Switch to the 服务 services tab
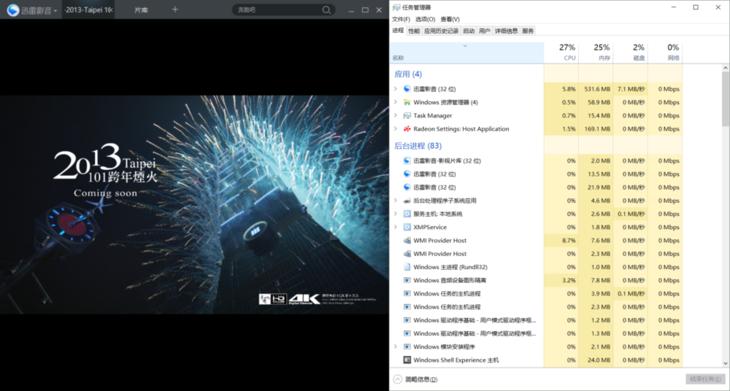 click(x=527, y=31)
